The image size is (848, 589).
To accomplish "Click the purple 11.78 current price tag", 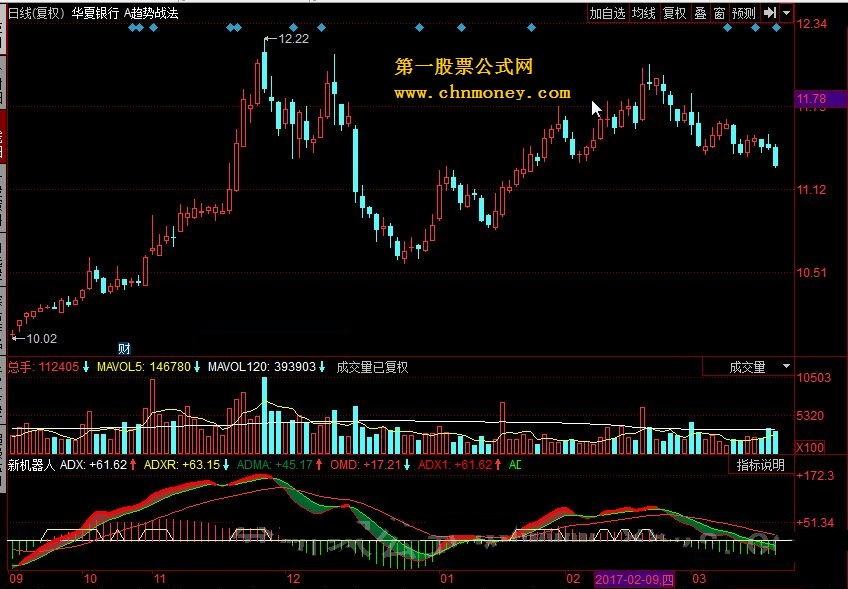I will (819, 99).
